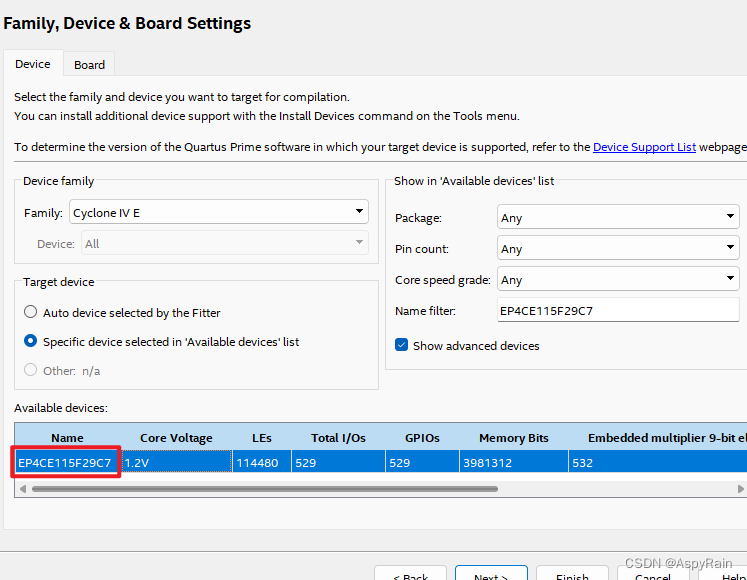
Task: Click the 3981312 memory bits cell
Action: pos(514,462)
